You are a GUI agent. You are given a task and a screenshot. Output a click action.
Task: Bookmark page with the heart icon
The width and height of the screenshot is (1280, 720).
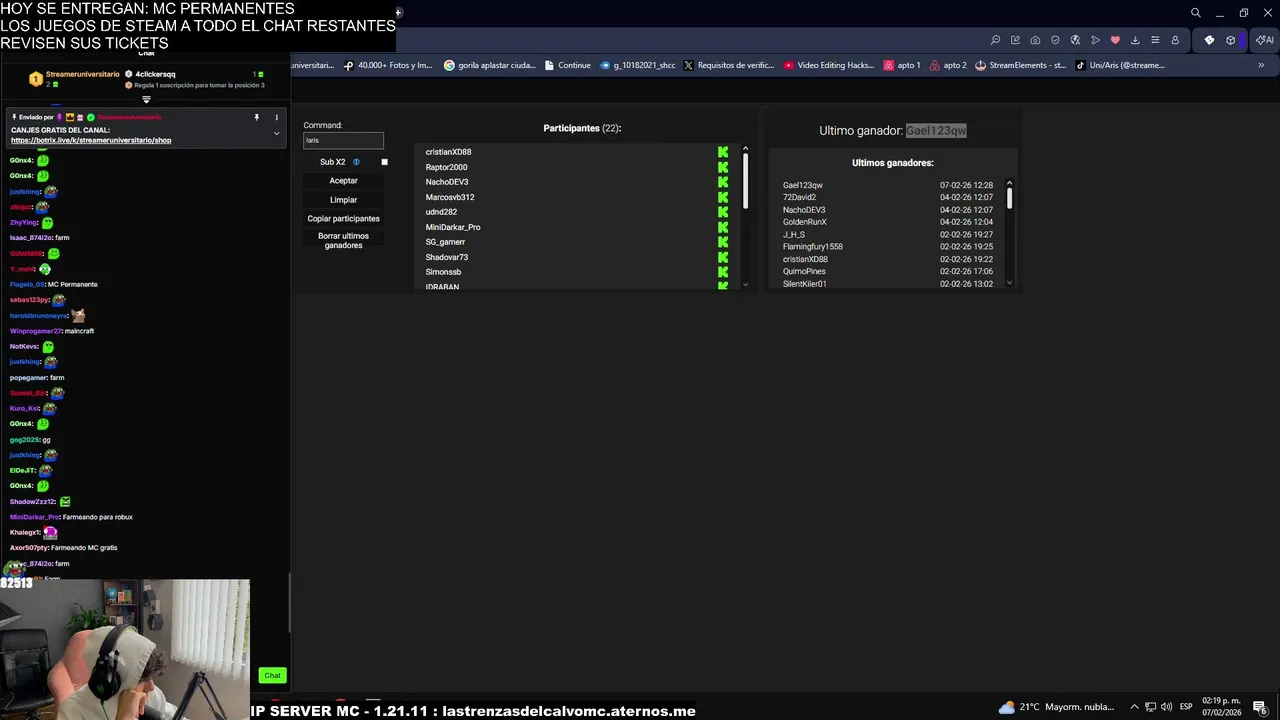[x=1115, y=40]
